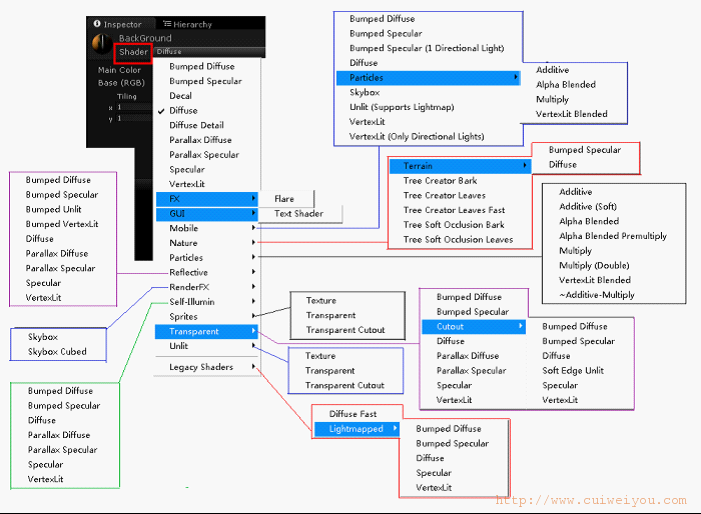The width and height of the screenshot is (701, 514).
Task: Select Skybox Cubed in the RenderFX list
Action: coord(57,352)
